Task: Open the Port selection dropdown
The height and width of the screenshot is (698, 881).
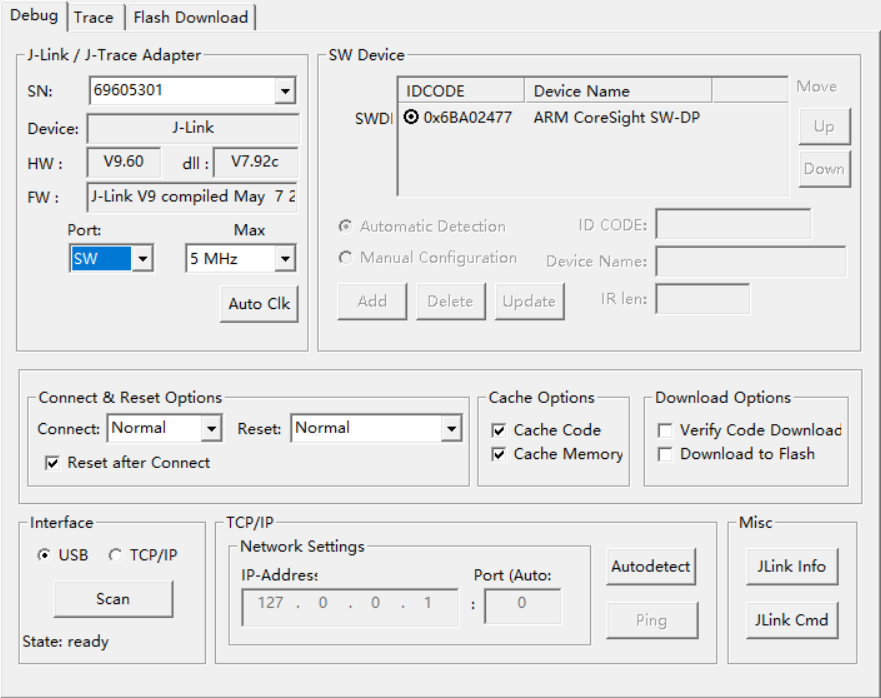Action: tap(143, 259)
